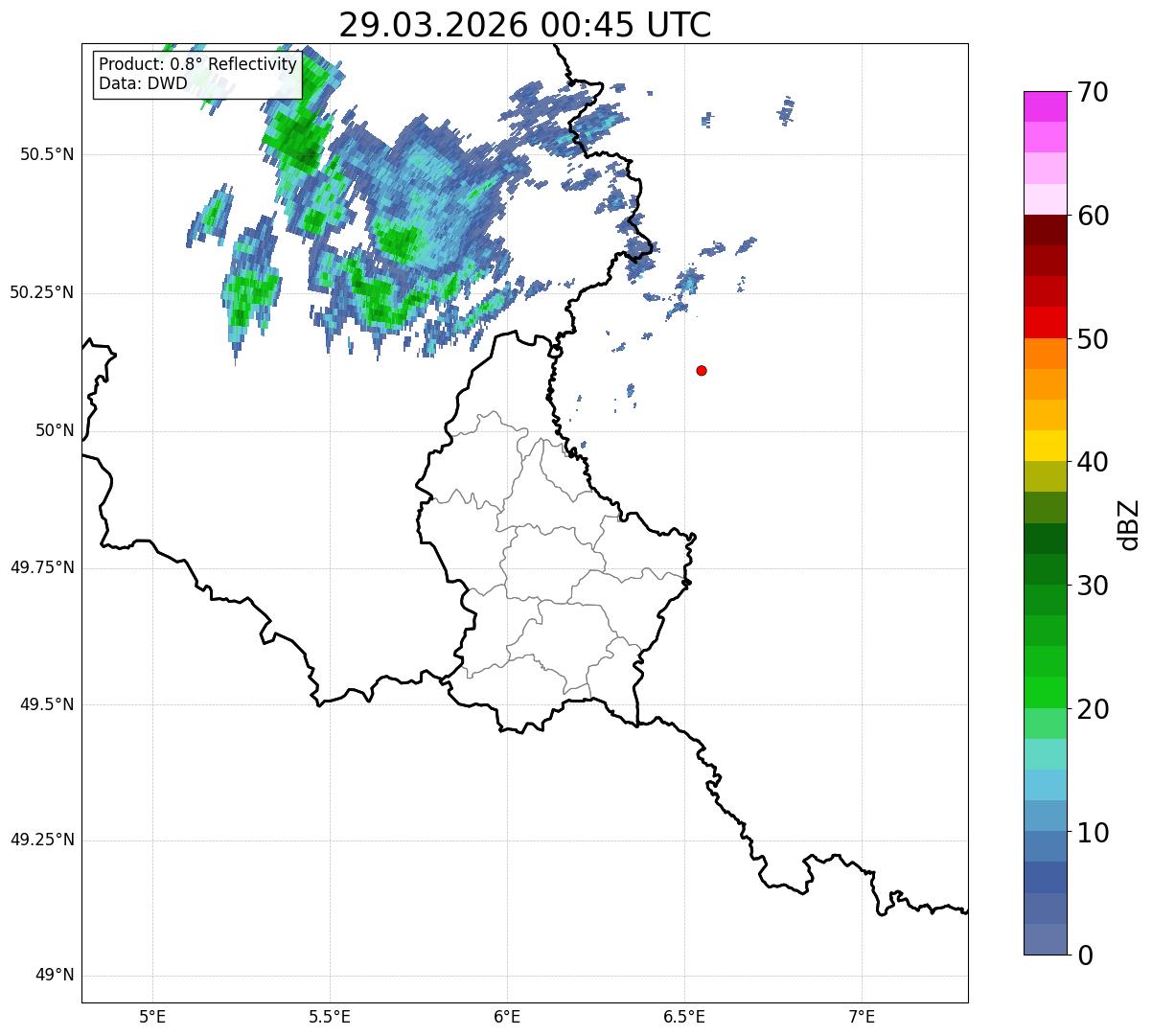Viewport: 1152px width, 1036px height.
Task: Pick the turquoise swatch below 20 dBZ
Action: click(x=1045, y=754)
